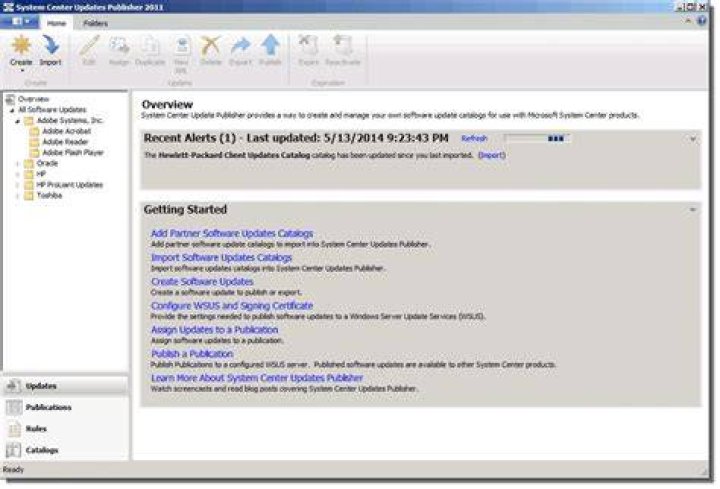Click the Refresh link in Recent Alerts

(x=474, y=138)
